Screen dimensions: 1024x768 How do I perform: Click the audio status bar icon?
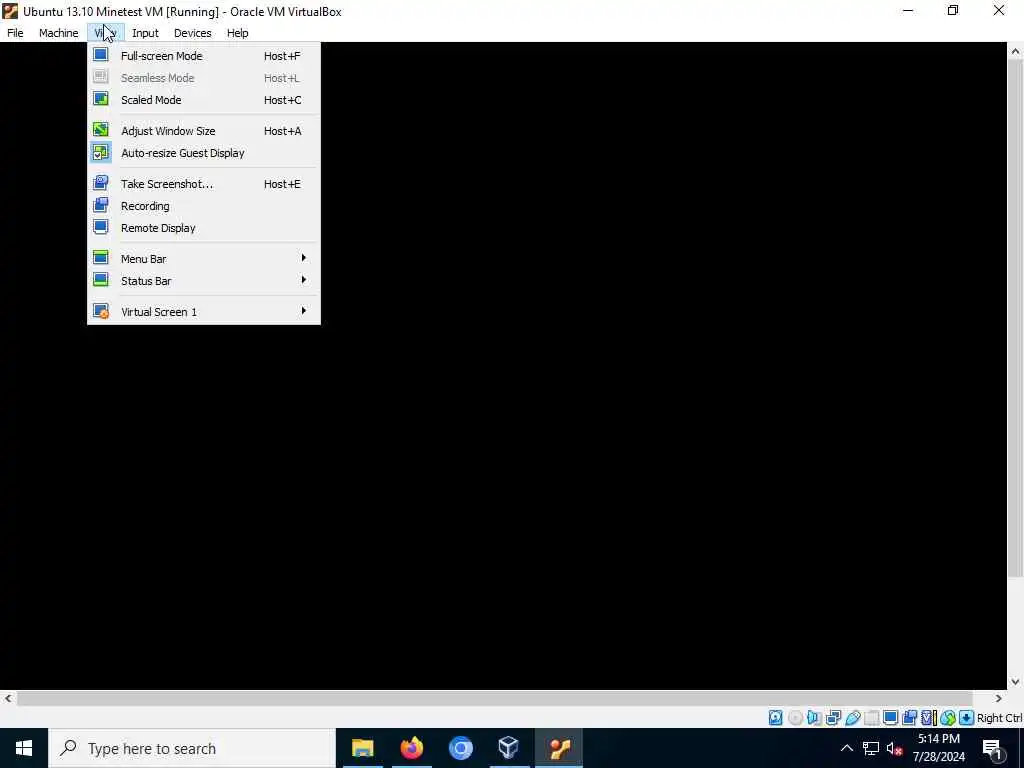coord(814,718)
